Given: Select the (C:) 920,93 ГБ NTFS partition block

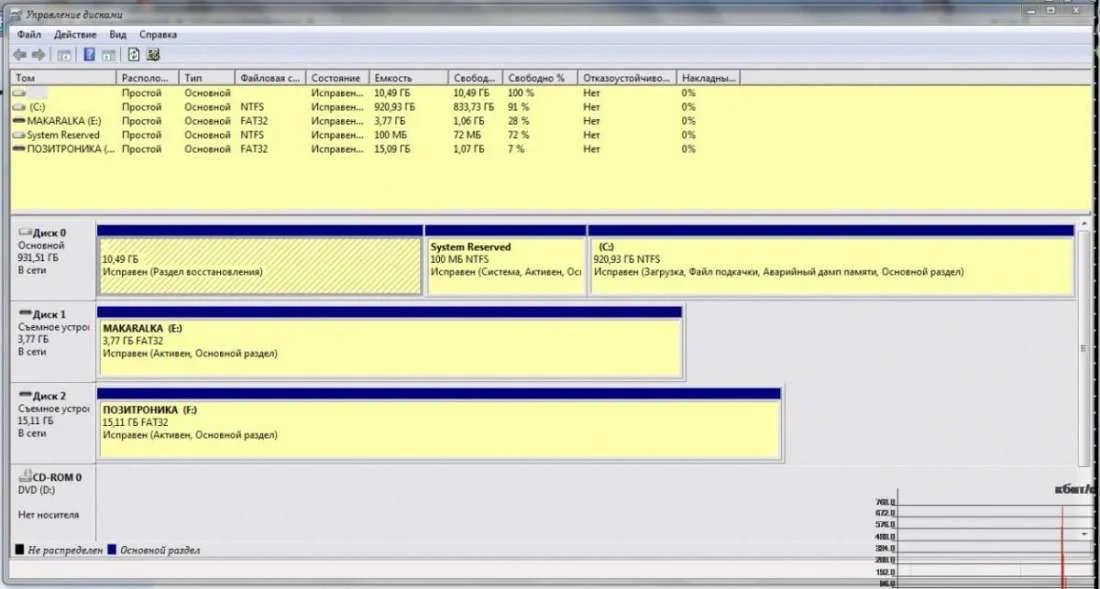Looking at the screenshot, I should (831, 266).
